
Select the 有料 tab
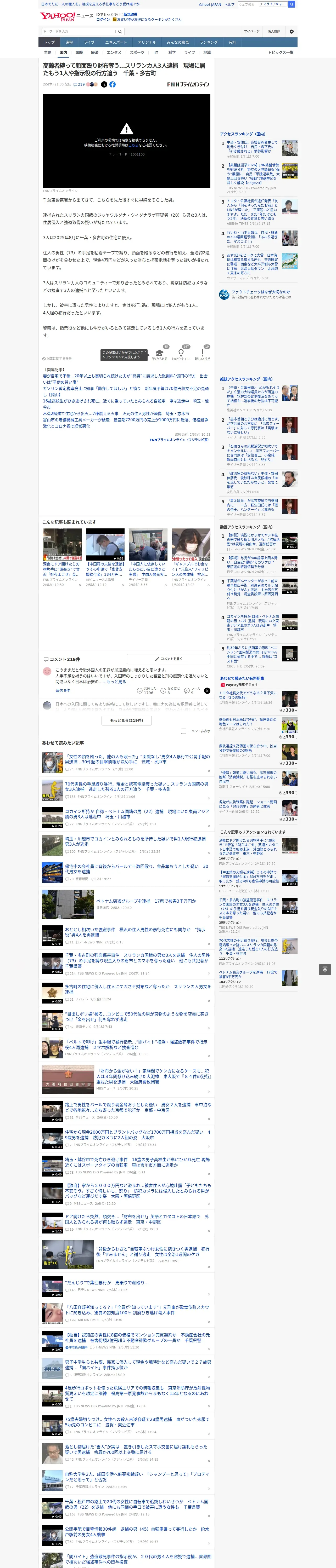pos(232,43)
